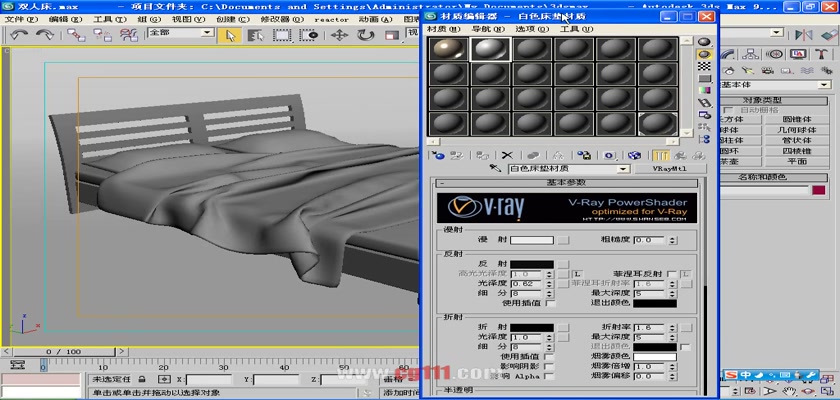Image resolution: width=840 pixels, height=400 pixels.
Task: Enable the 菲涅耳反射 checkbox
Action: point(672,274)
